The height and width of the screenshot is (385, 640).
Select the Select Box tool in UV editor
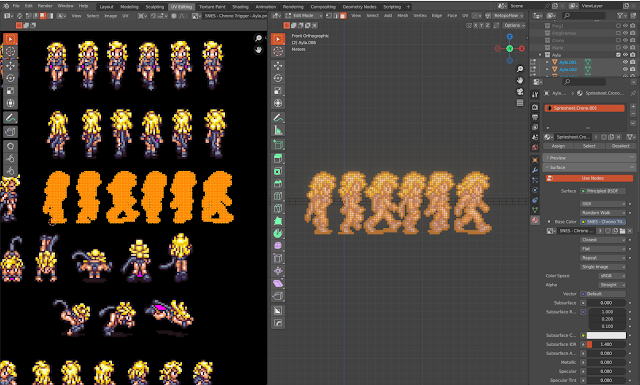click(x=10, y=39)
